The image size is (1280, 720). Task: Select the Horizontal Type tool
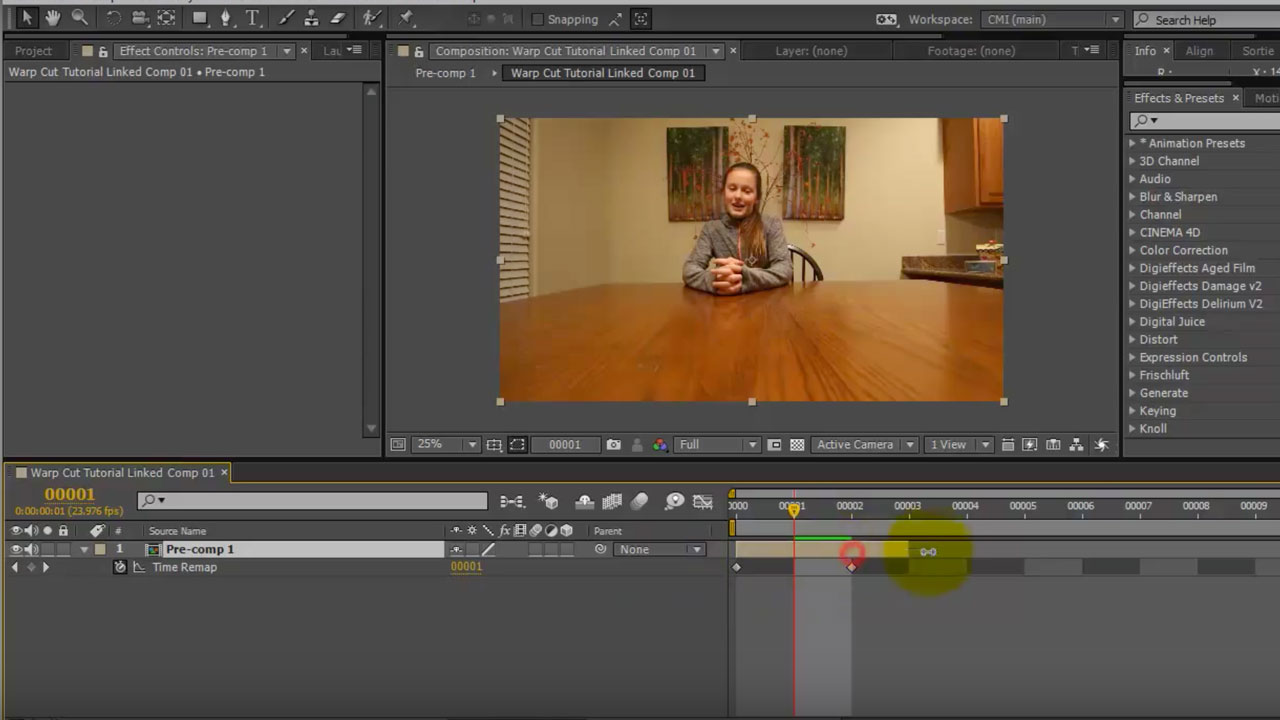tap(253, 18)
